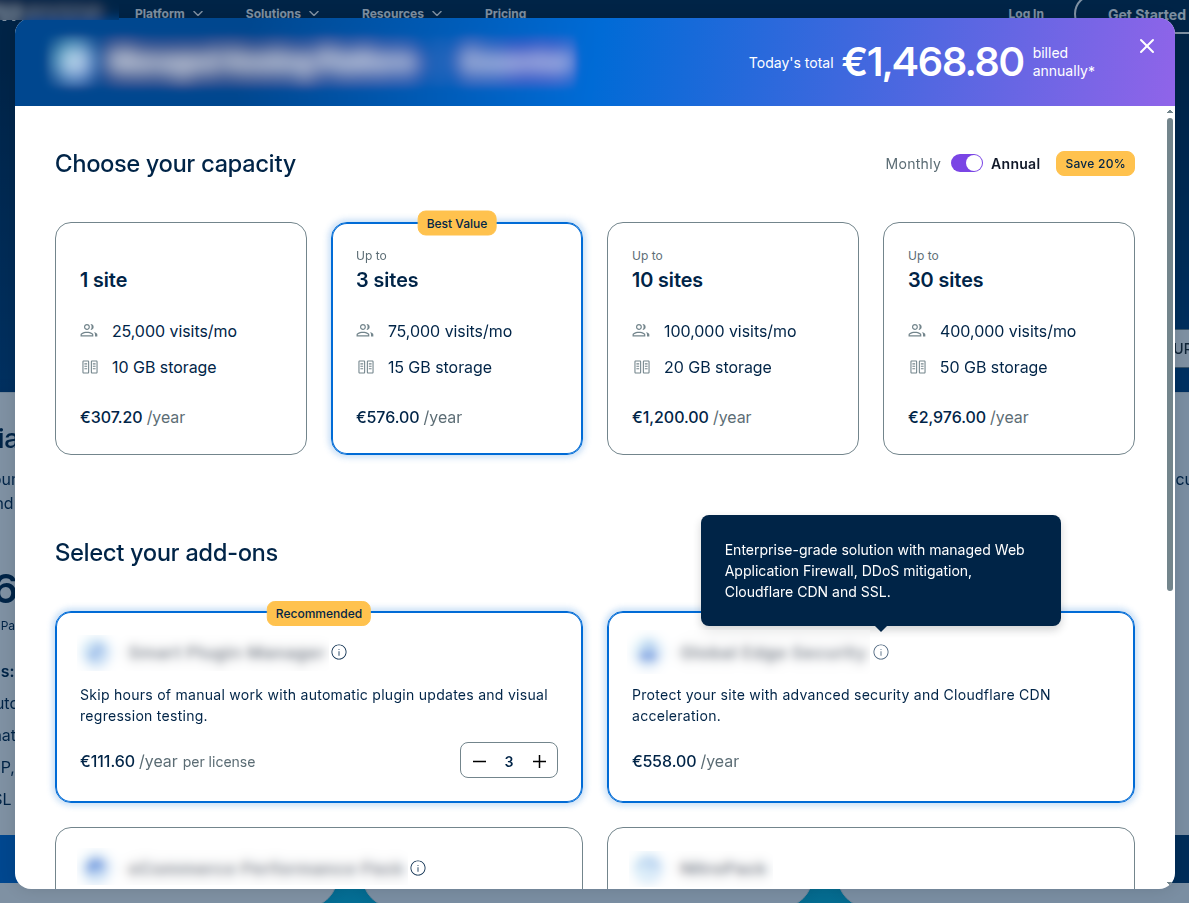
Task: Click the license quantity value 3
Action: [509, 761]
